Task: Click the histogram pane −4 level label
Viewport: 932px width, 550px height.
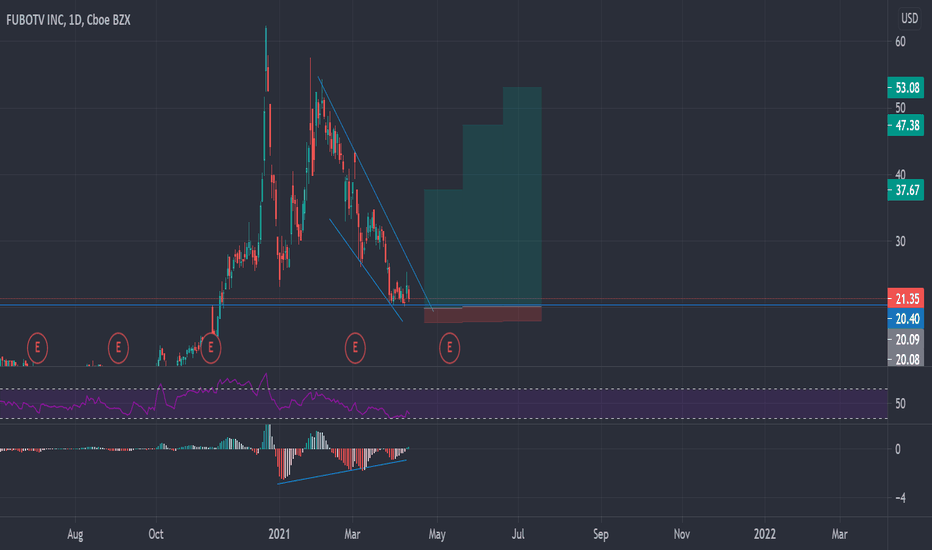Action: tap(898, 498)
